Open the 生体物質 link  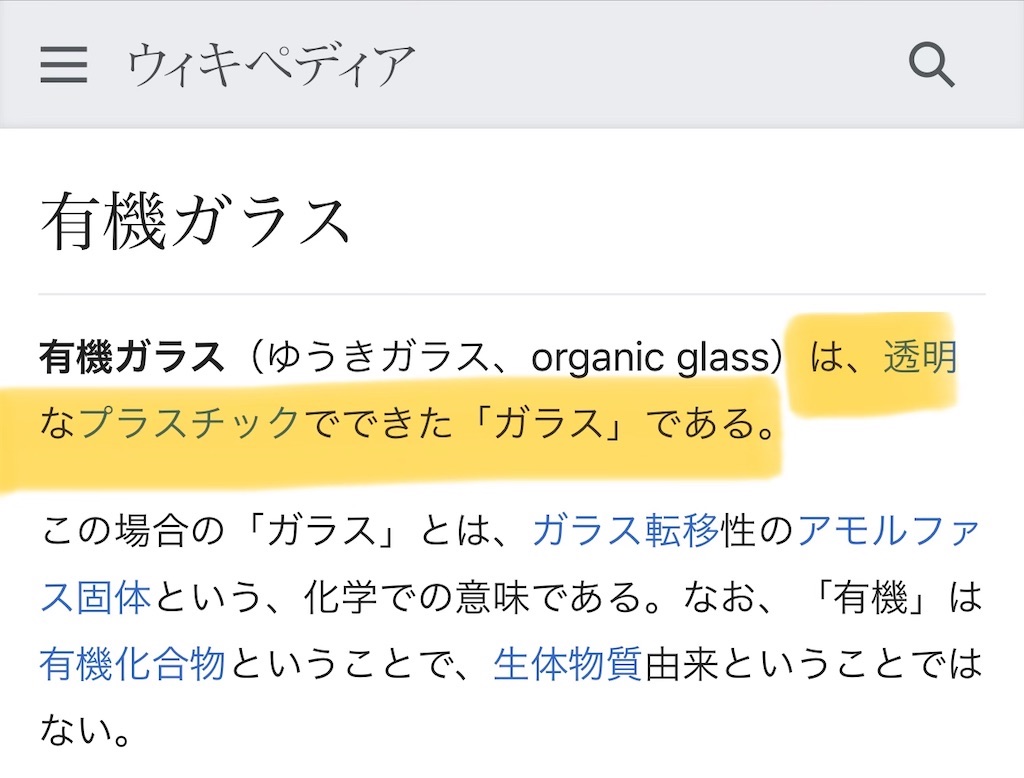click(x=568, y=664)
